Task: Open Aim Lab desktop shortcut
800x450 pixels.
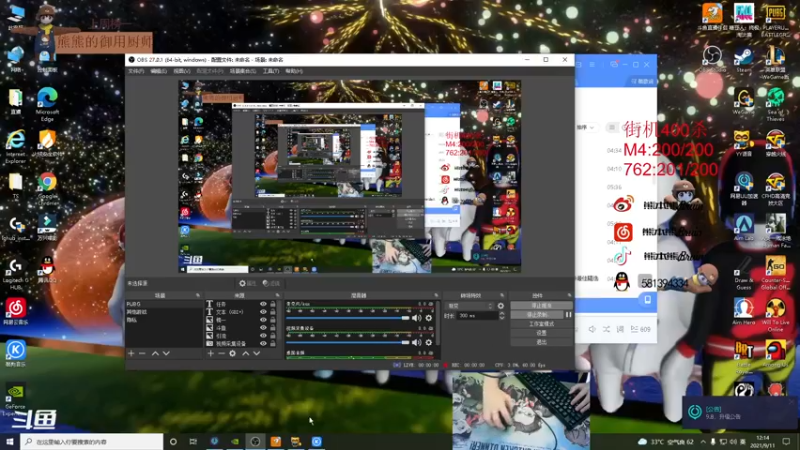Action: tap(743, 227)
